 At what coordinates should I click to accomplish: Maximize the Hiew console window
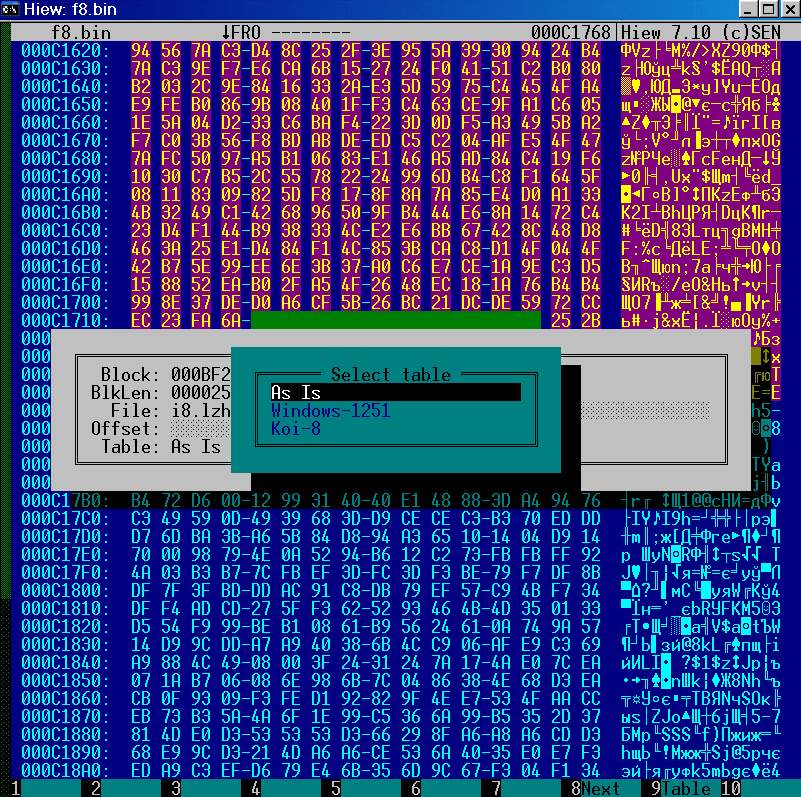pos(765,11)
